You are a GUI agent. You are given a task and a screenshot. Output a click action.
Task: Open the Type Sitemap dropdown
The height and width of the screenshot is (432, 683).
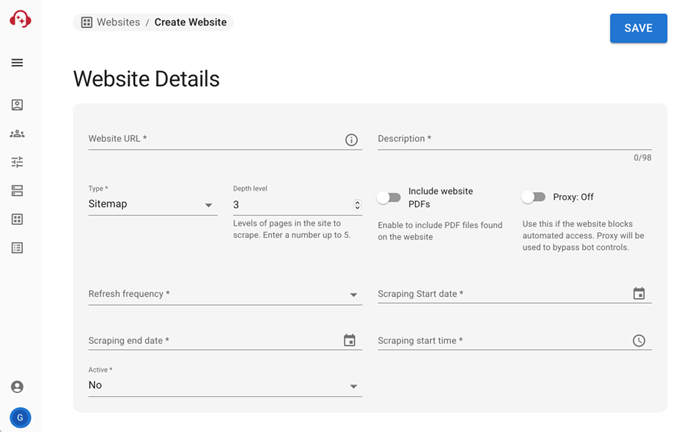pyautogui.click(x=152, y=204)
